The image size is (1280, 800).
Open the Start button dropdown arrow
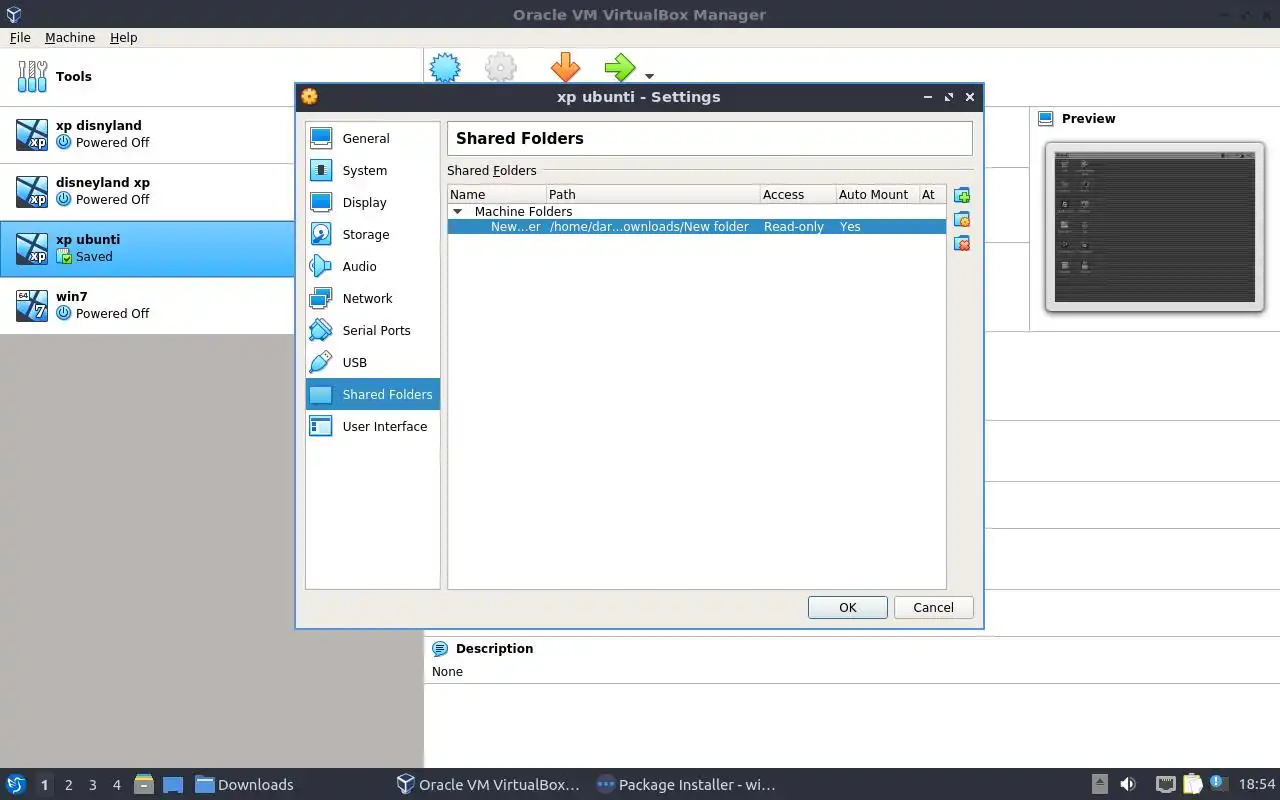coord(650,76)
